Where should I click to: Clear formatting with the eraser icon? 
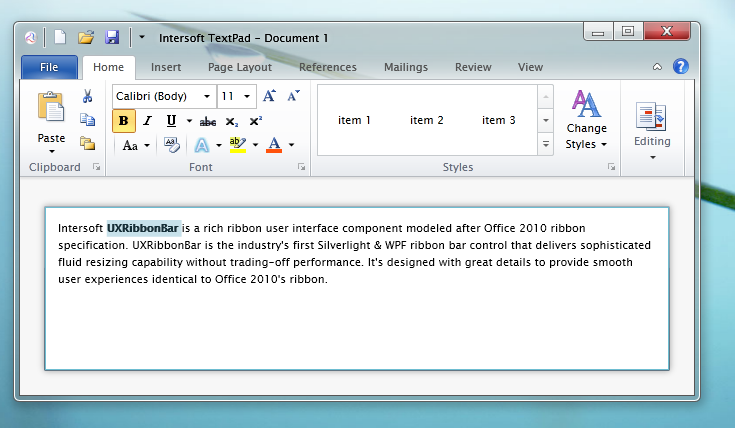click(x=172, y=145)
